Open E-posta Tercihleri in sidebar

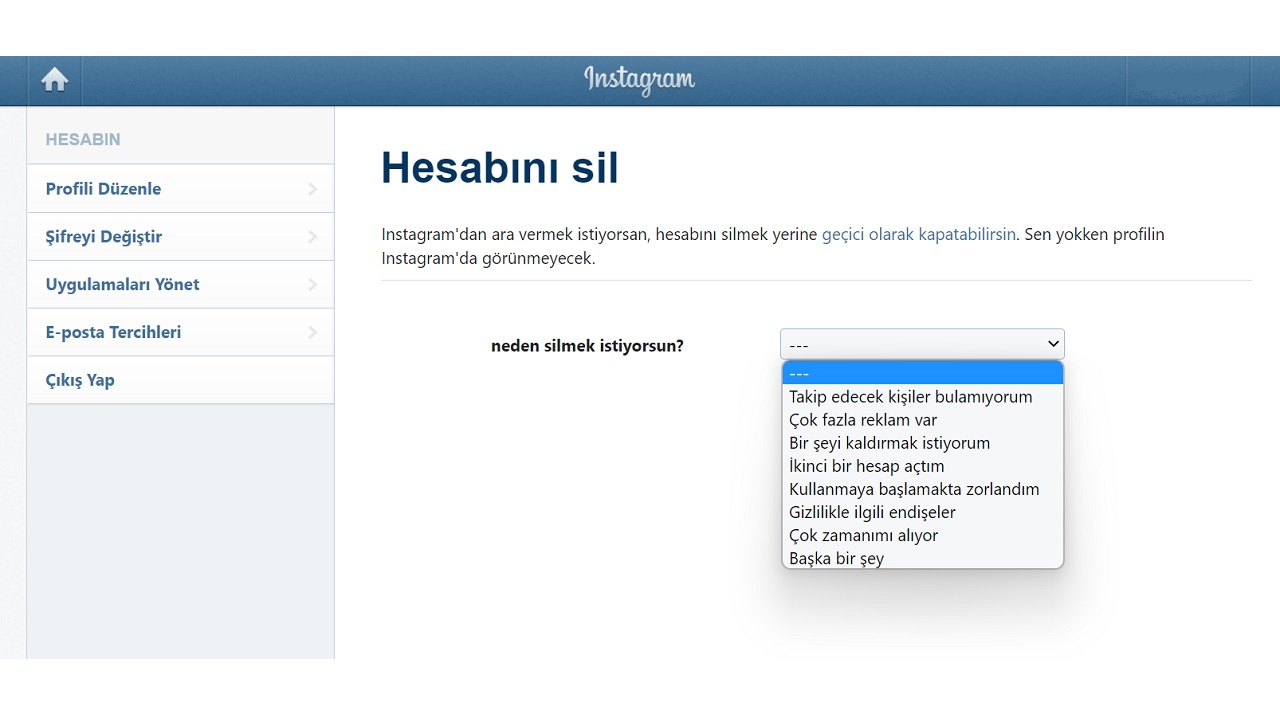(180, 333)
